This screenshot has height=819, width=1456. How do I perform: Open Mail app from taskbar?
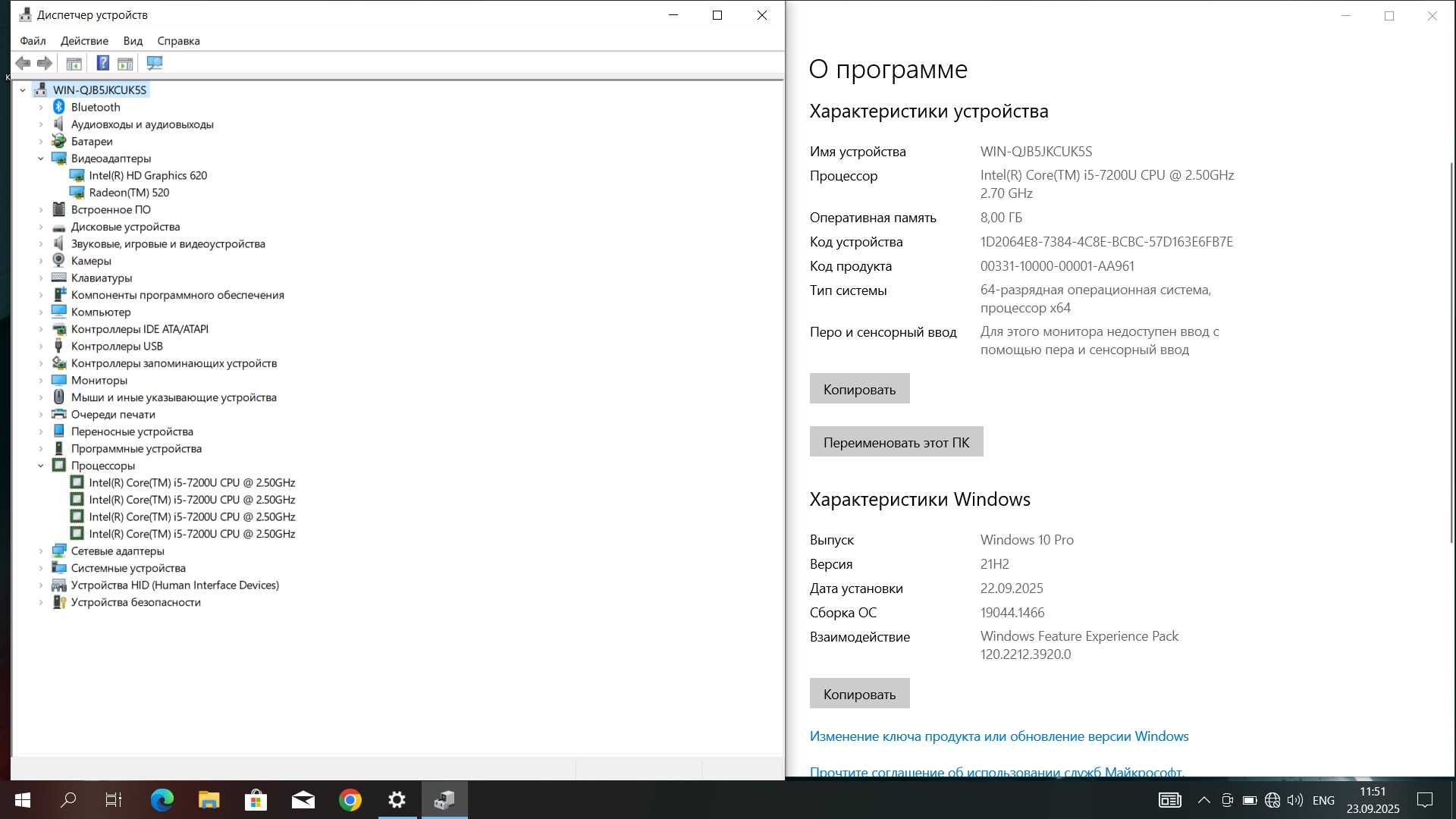click(x=303, y=800)
